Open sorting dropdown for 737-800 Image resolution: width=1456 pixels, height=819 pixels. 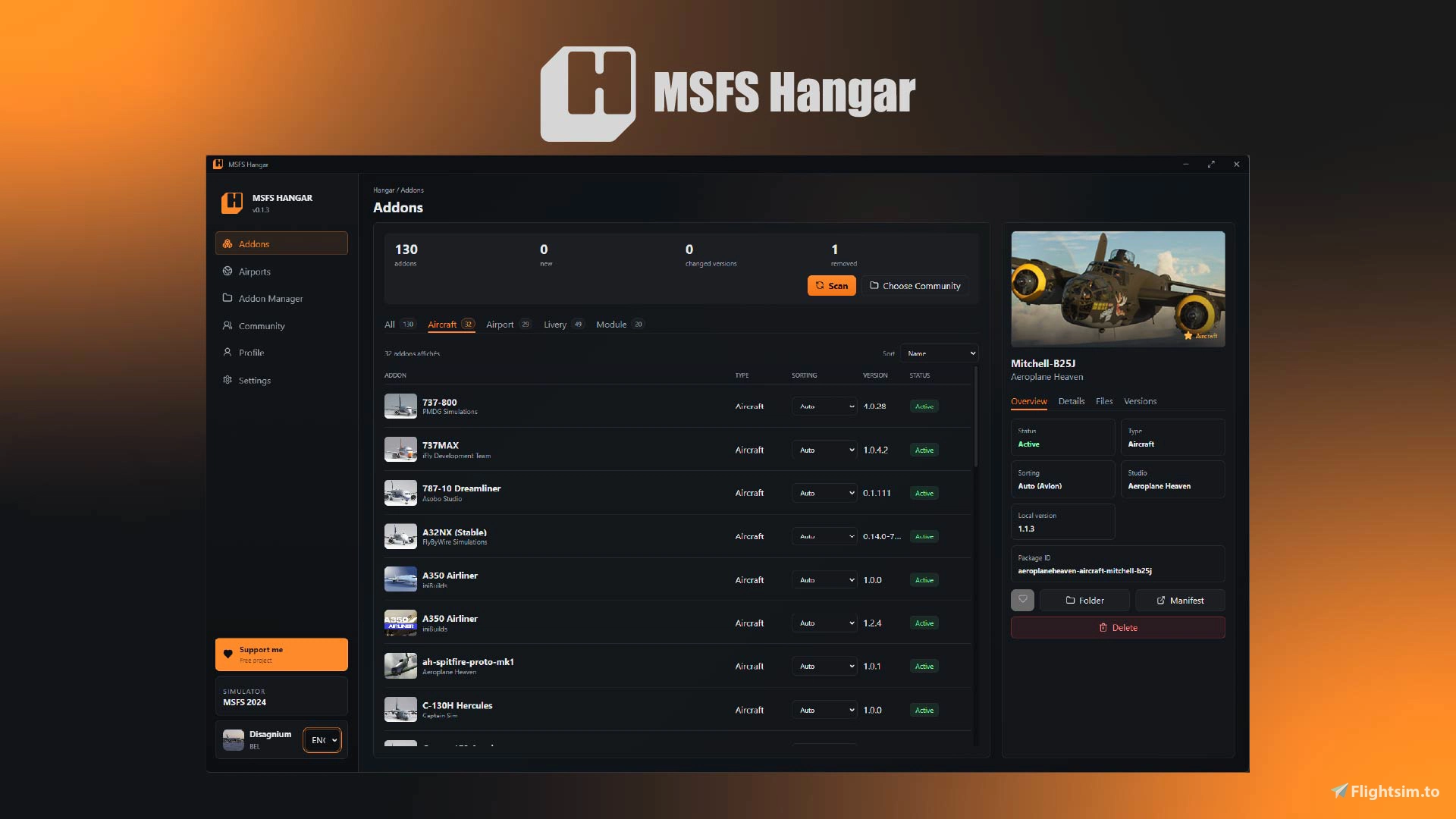pos(825,406)
